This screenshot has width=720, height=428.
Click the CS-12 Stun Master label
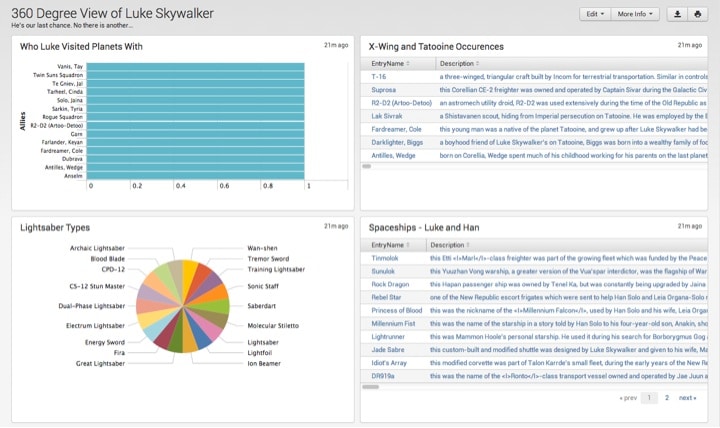pyautogui.click(x=97, y=286)
